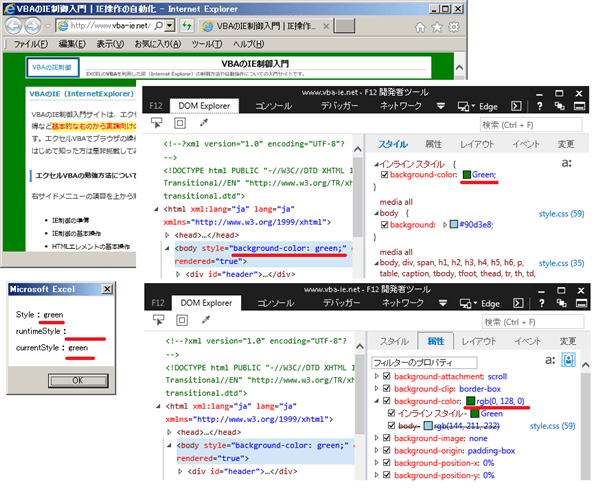The image size is (600, 489).
Task: Click the a: pseudo-state button in upper styles pane
Action: pos(566,163)
